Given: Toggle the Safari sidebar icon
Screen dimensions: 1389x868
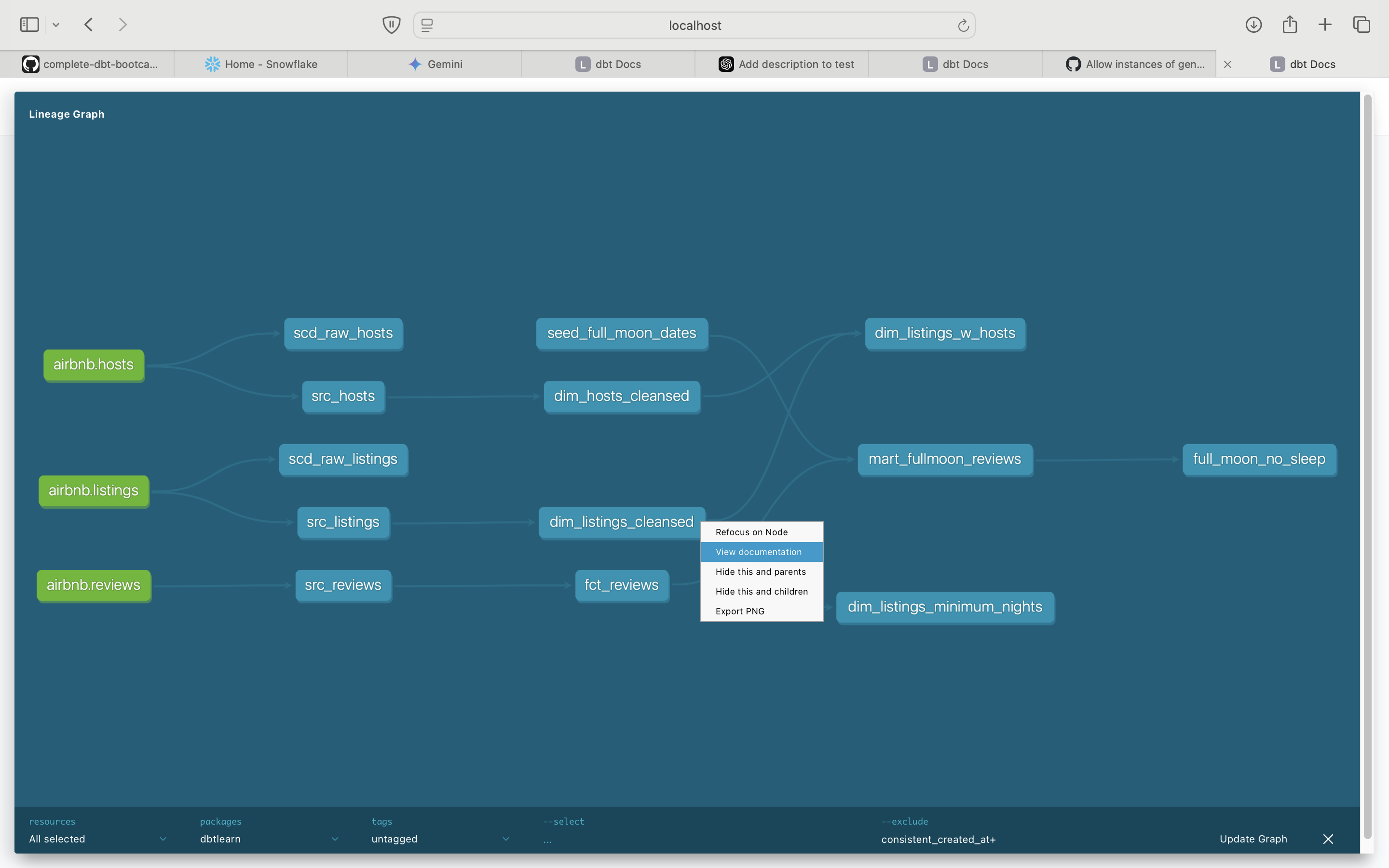Looking at the screenshot, I should point(29,24).
